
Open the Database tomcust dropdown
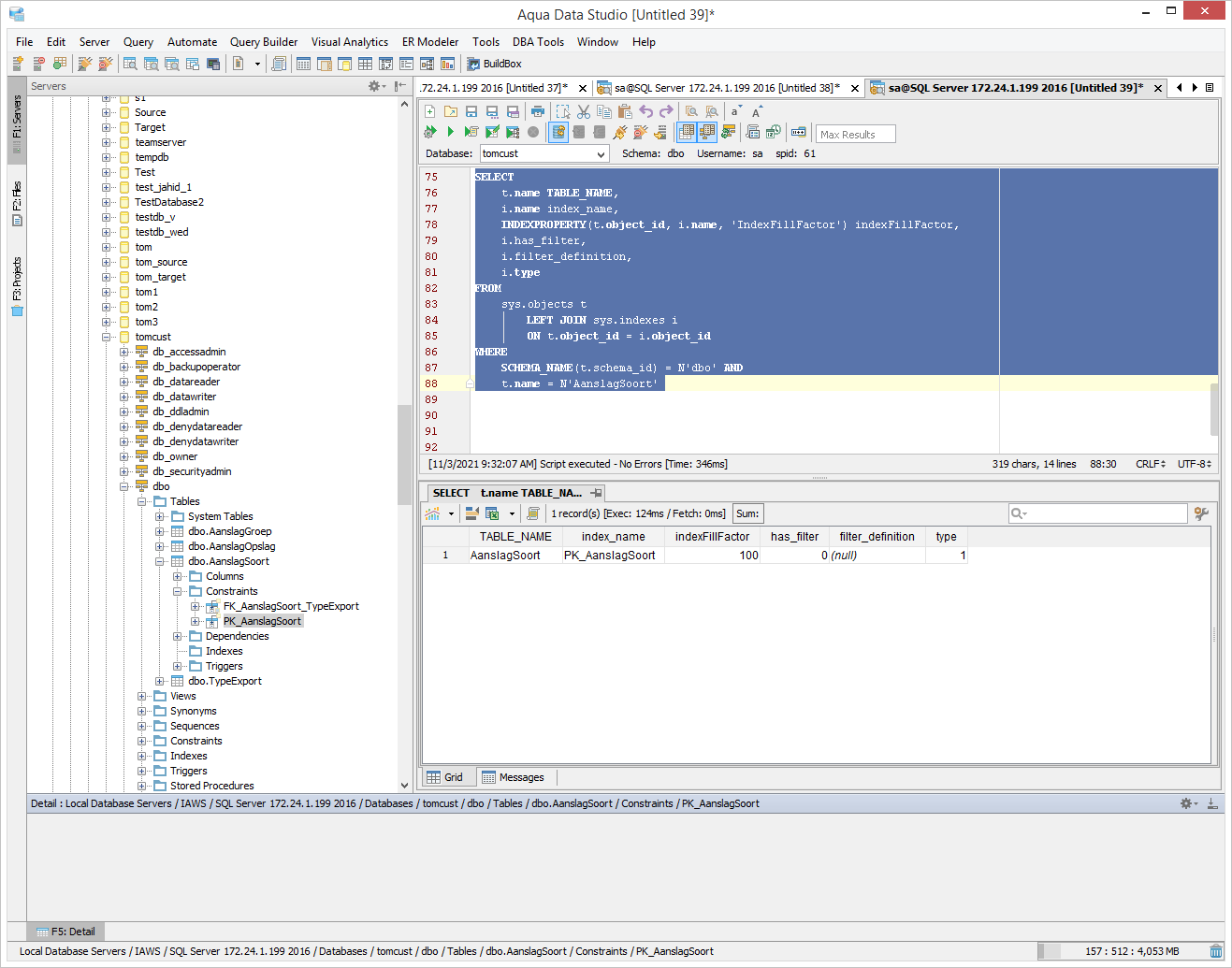(x=601, y=153)
